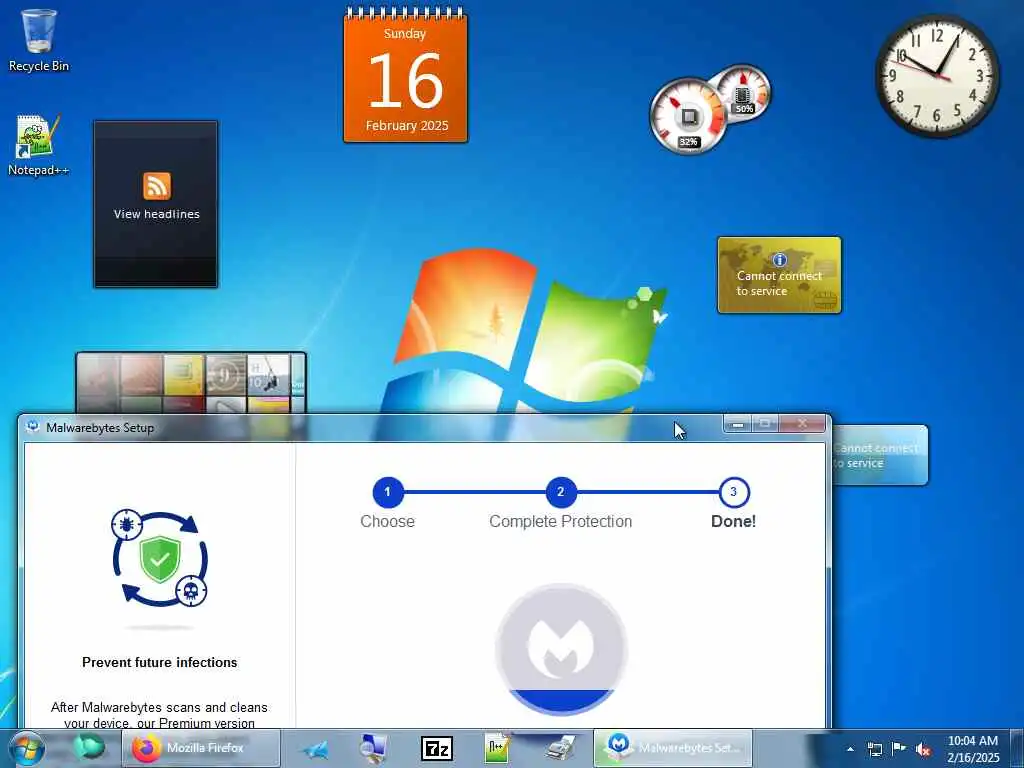Click the network tray icon
1024x768 pixels.
(x=874, y=749)
